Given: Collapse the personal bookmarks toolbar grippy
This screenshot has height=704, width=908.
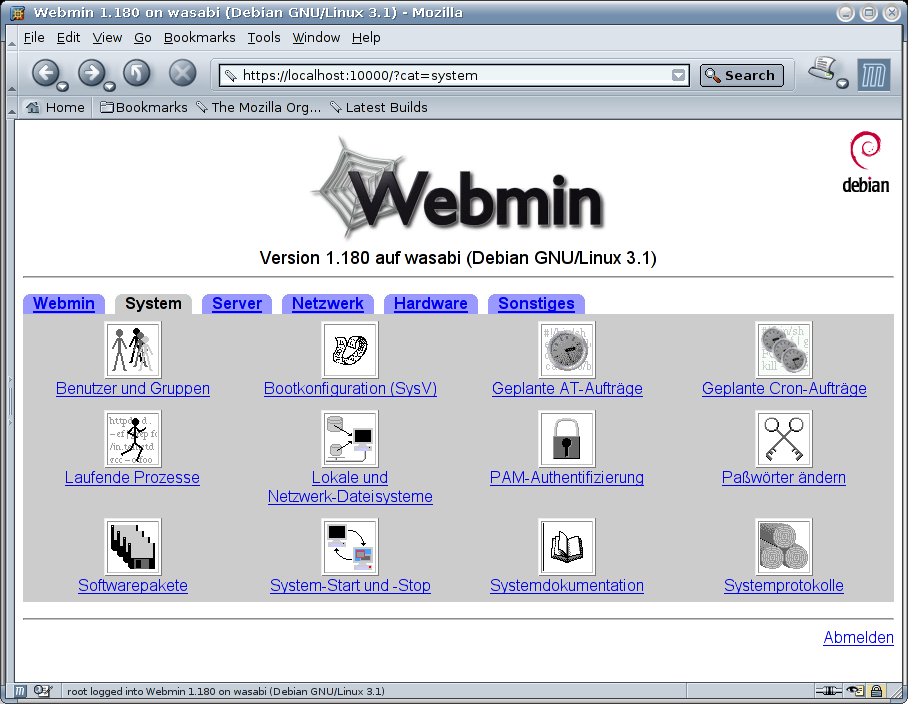Looking at the screenshot, I should 11,108.
